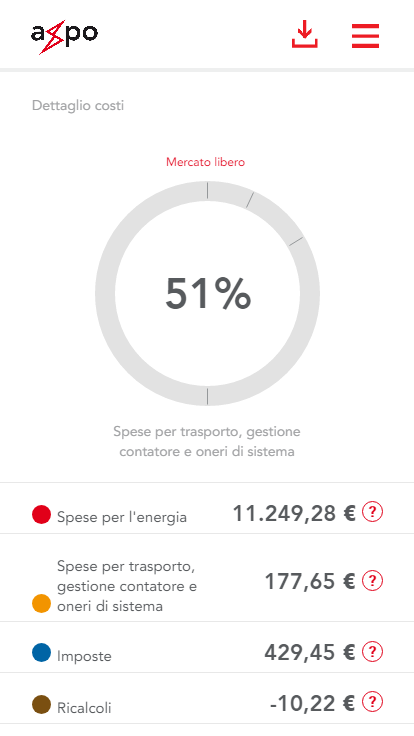This screenshot has height=736, width=414.
Task: Click the Dettaglio costi heading
Action: 78,105
